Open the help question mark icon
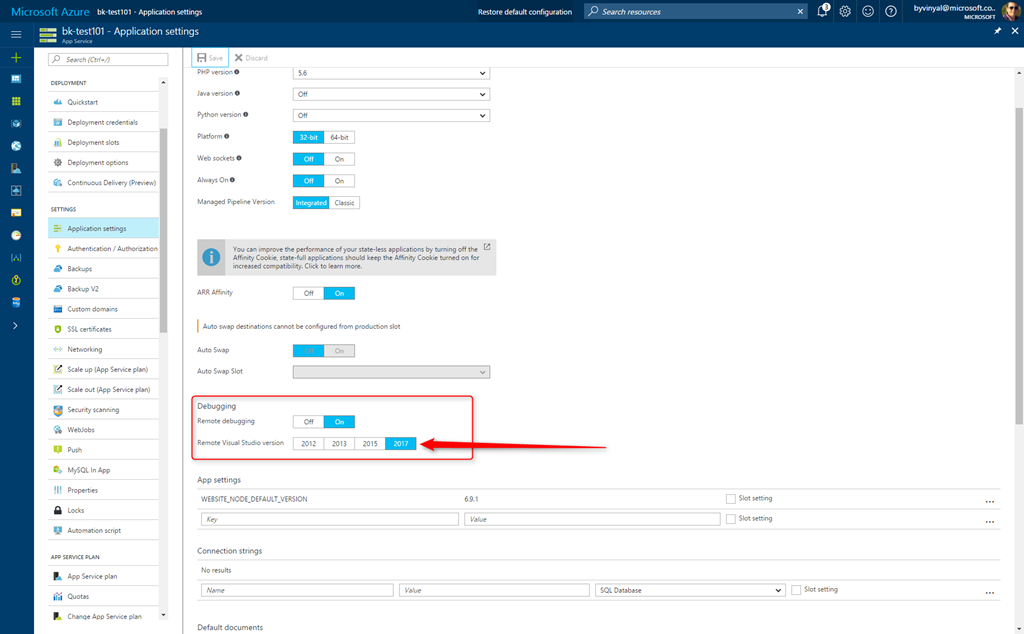The height and width of the screenshot is (634, 1024). [x=891, y=11]
